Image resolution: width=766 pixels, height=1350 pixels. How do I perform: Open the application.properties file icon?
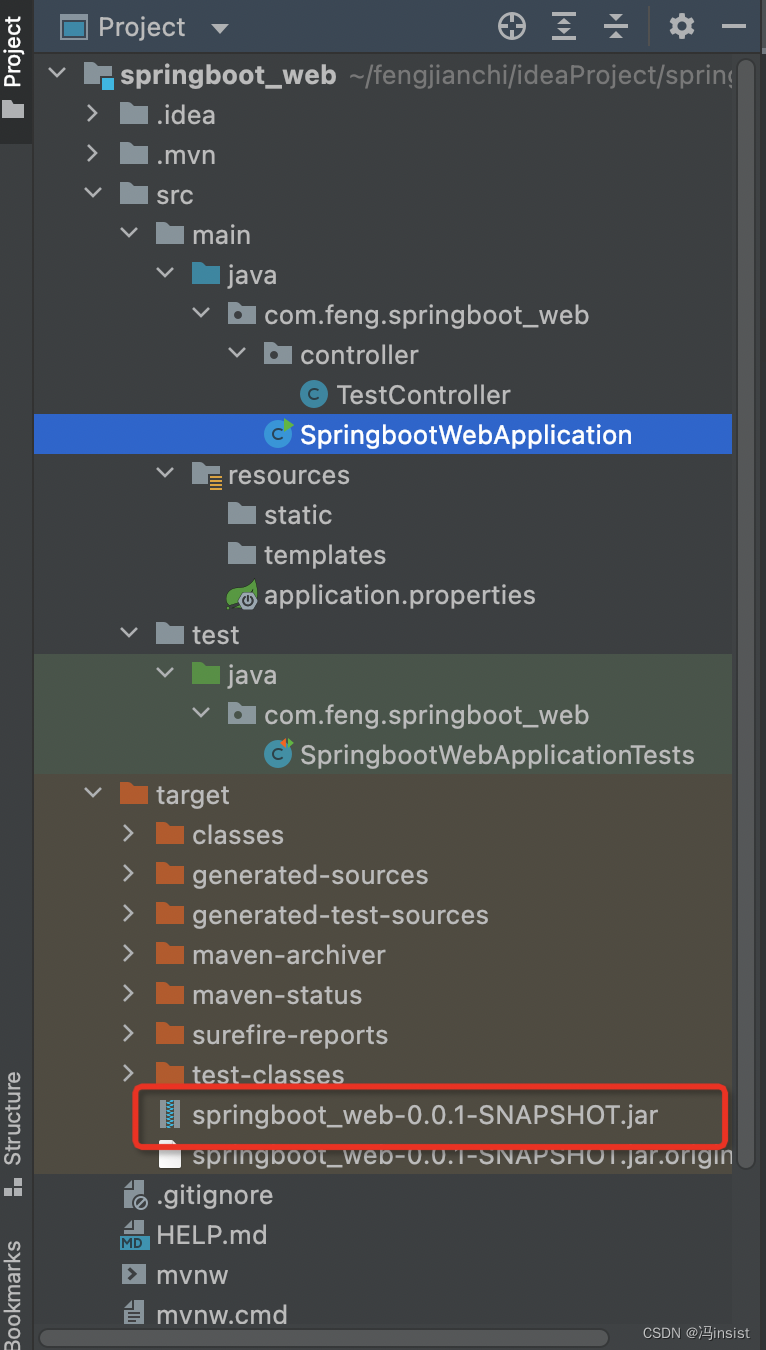(x=241, y=594)
